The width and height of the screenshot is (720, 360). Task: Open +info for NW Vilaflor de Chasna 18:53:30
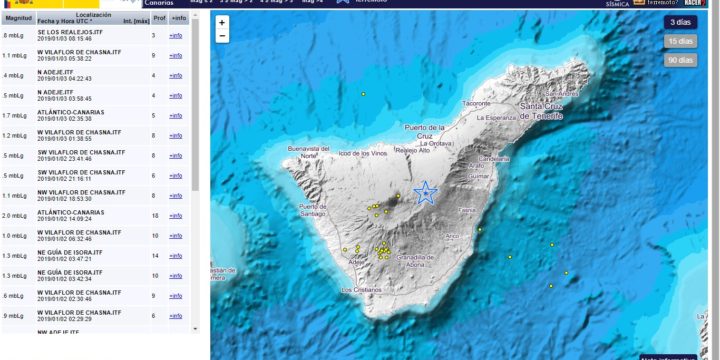coord(175,196)
